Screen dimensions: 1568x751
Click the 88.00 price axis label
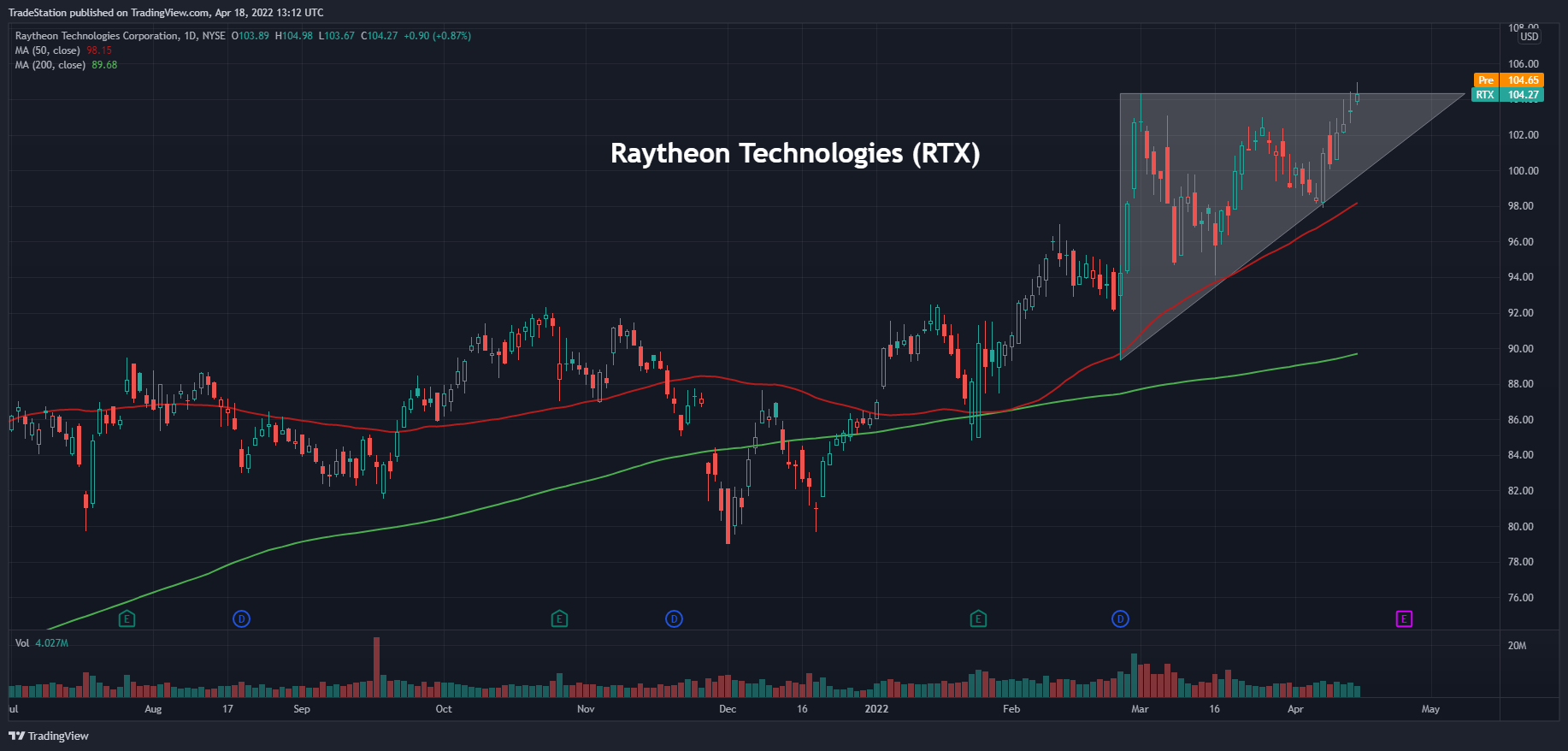(1521, 384)
